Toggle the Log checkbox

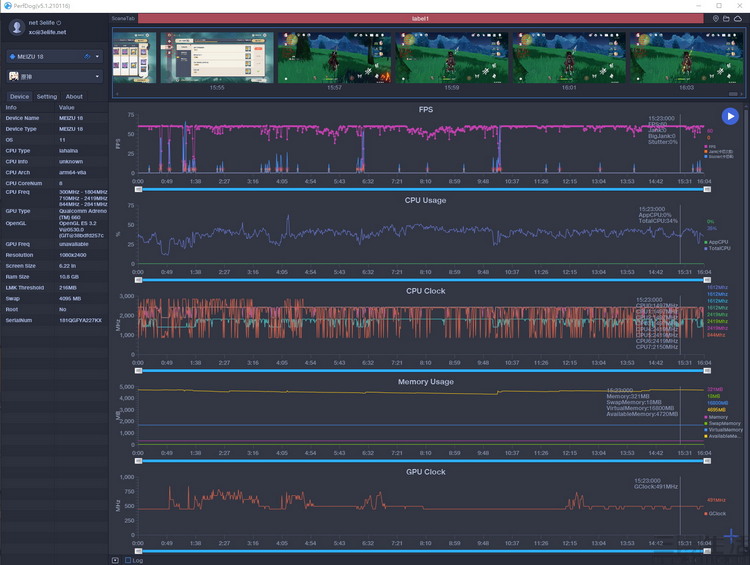click(x=128, y=560)
